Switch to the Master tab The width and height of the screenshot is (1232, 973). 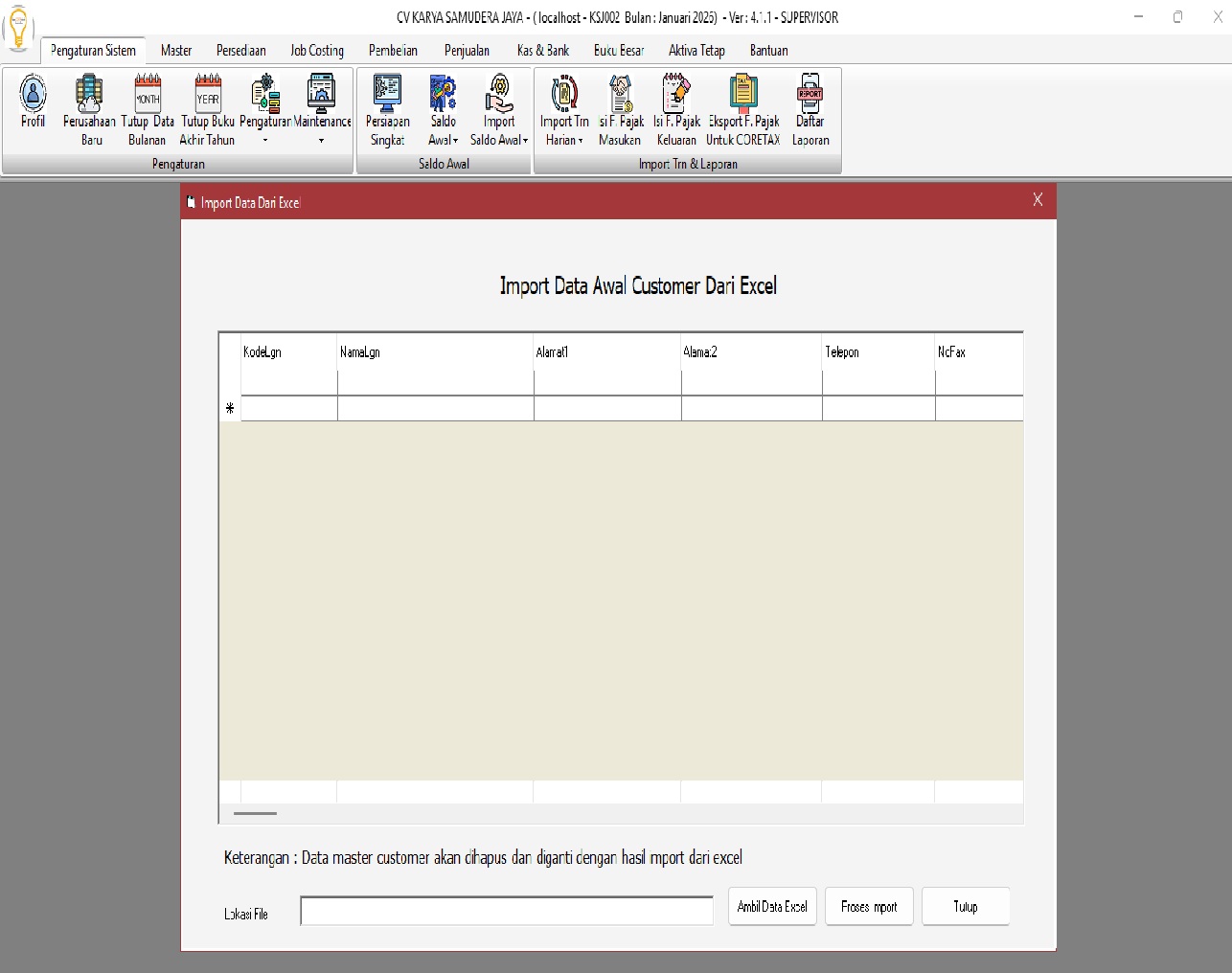pos(176,51)
